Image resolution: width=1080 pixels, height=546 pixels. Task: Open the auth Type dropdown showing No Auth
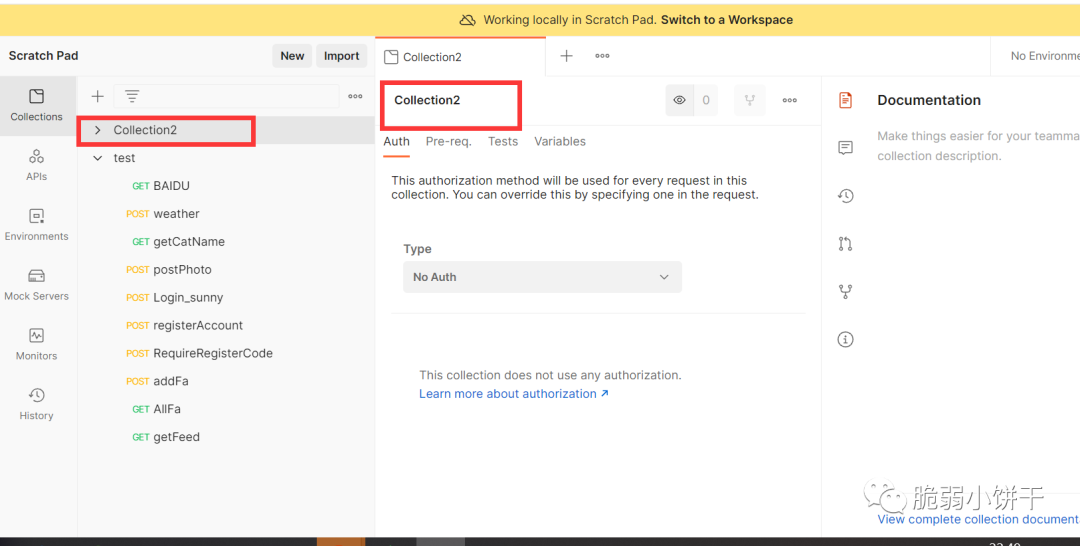coord(543,277)
